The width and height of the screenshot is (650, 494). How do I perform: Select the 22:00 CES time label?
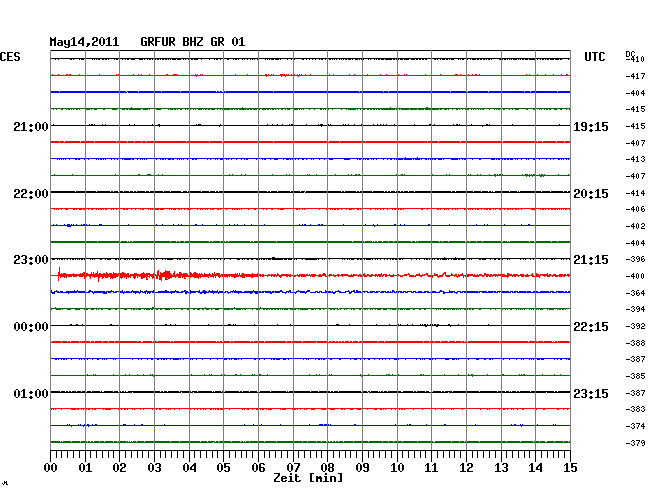(x=31, y=194)
